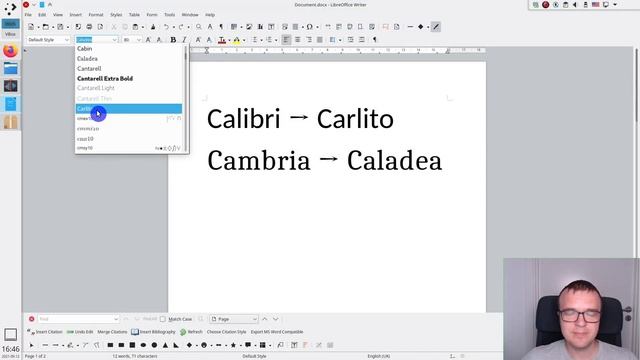This screenshot has height=360, width=640.
Task: Select Cantarell Light font
Action: [x=129, y=88]
